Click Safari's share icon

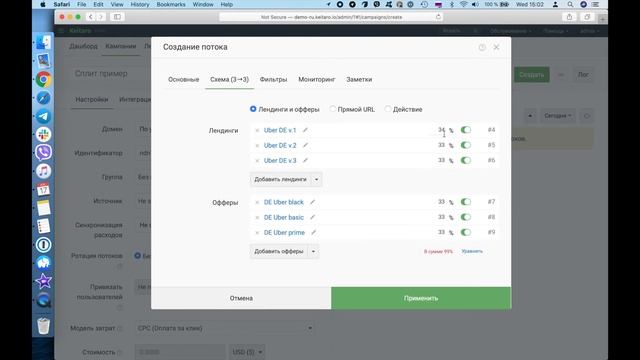(x=569, y=17)
